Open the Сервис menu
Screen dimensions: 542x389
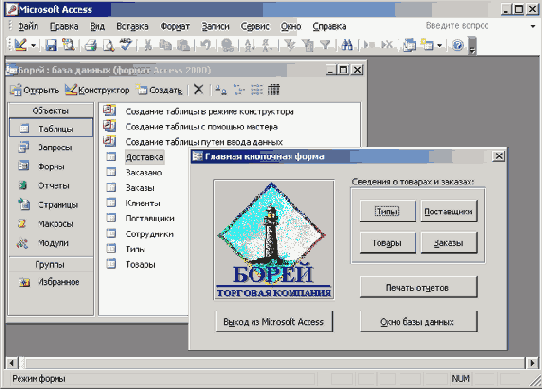(x=255, y=26)
